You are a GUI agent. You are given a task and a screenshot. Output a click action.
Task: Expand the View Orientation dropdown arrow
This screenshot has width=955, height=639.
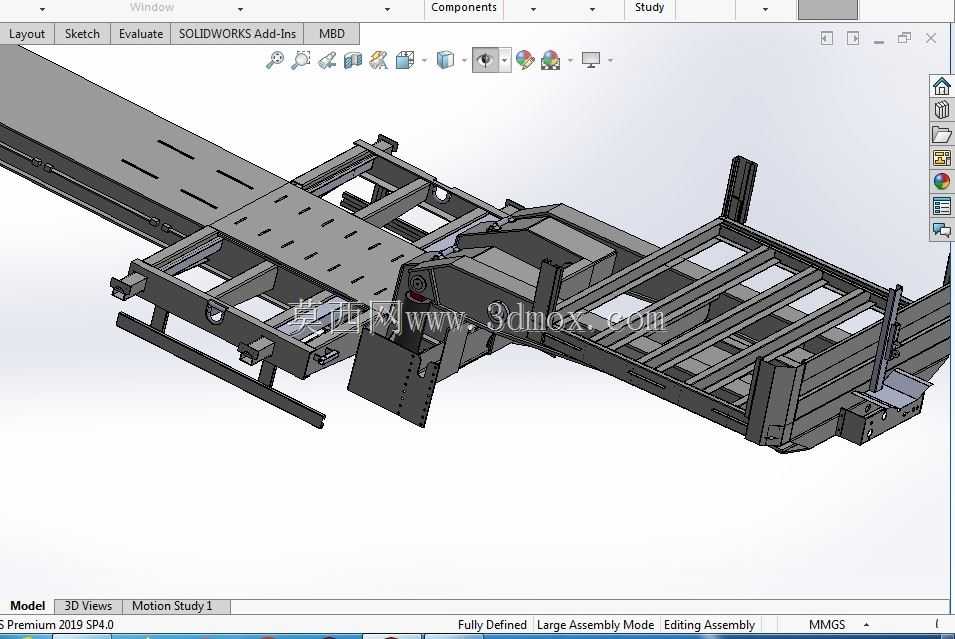[425, 60]
